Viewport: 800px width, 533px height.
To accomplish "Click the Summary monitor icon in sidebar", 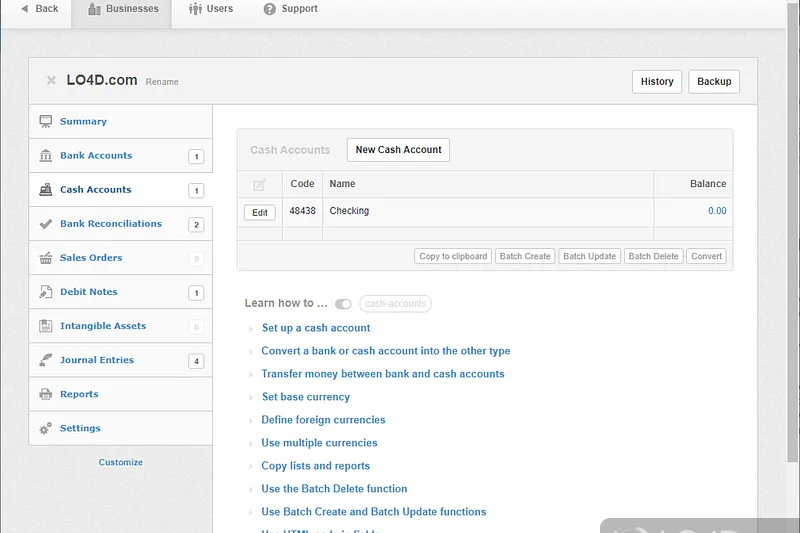I will (46, 122).
